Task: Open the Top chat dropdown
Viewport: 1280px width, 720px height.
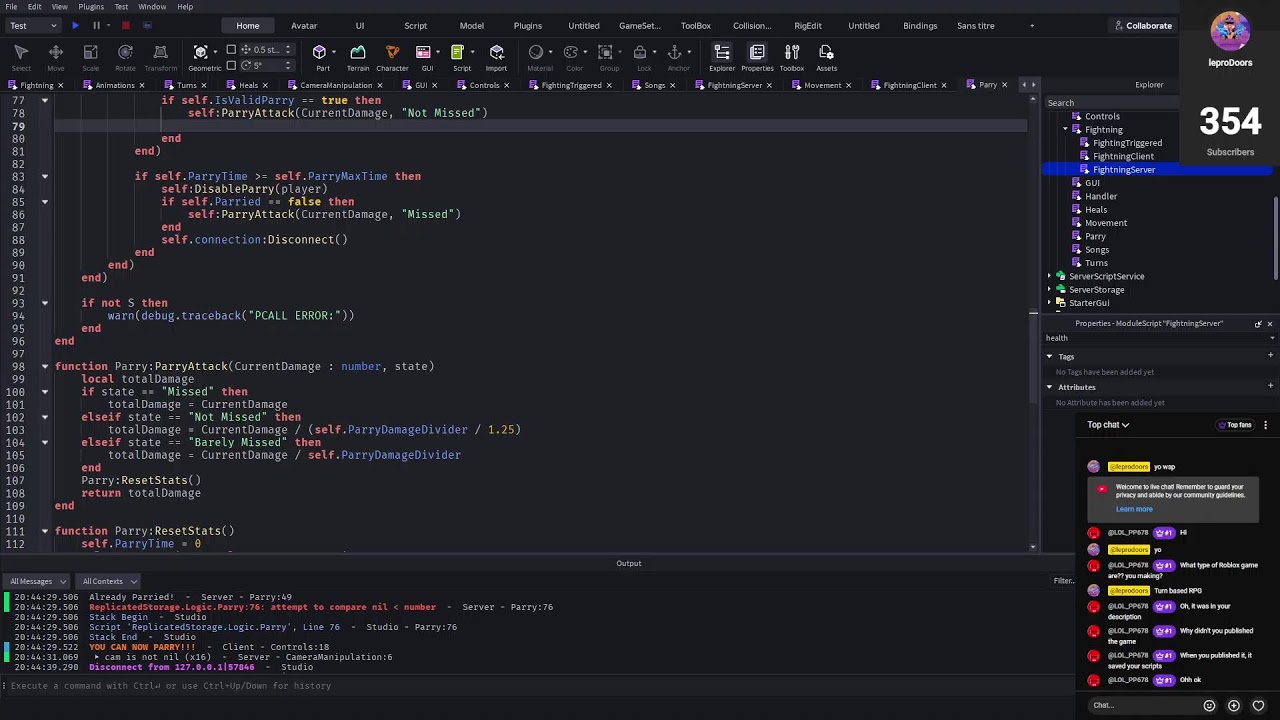Action: [1108, 425]
